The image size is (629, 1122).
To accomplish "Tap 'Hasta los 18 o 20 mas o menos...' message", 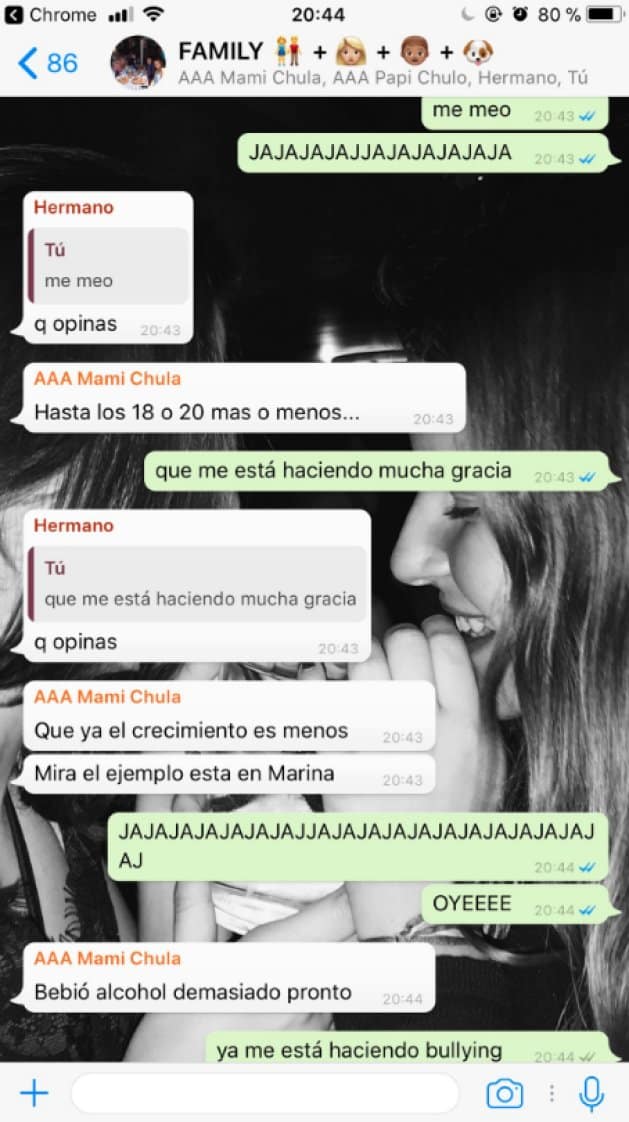I will (x=244, y=398).
